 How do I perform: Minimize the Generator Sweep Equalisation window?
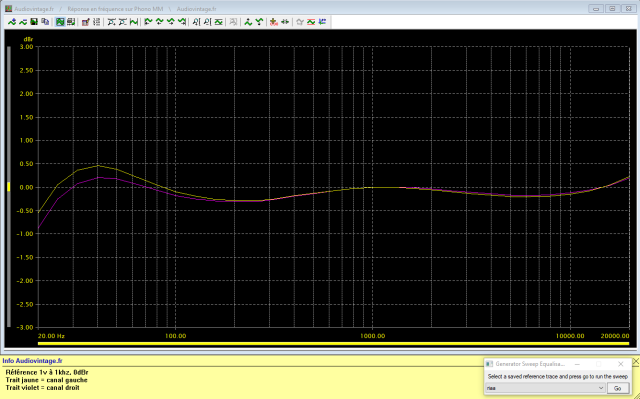point(577,364)
